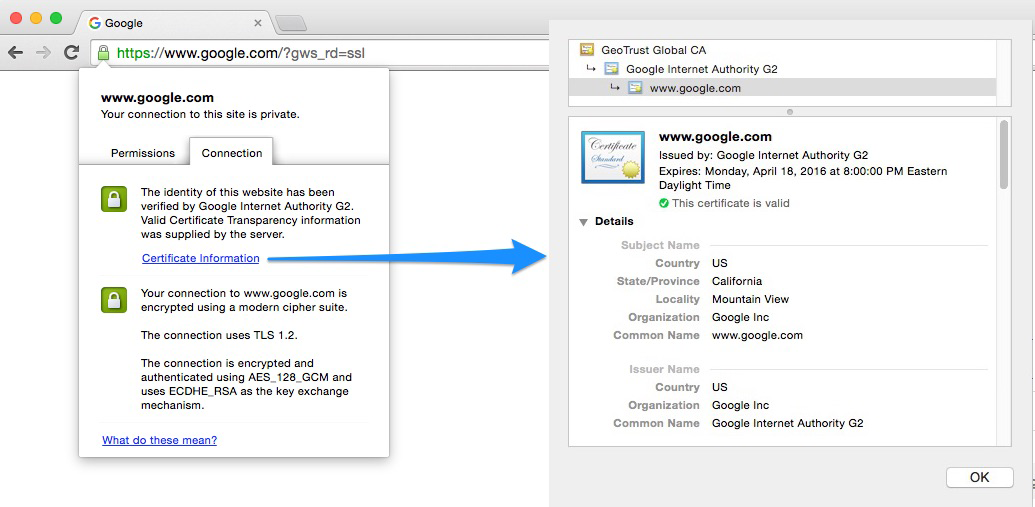Click the Issuer Name Organization 'Google Inc' value
The width and height of the screenshot is (1035, 507).
(x=740, y=405)
